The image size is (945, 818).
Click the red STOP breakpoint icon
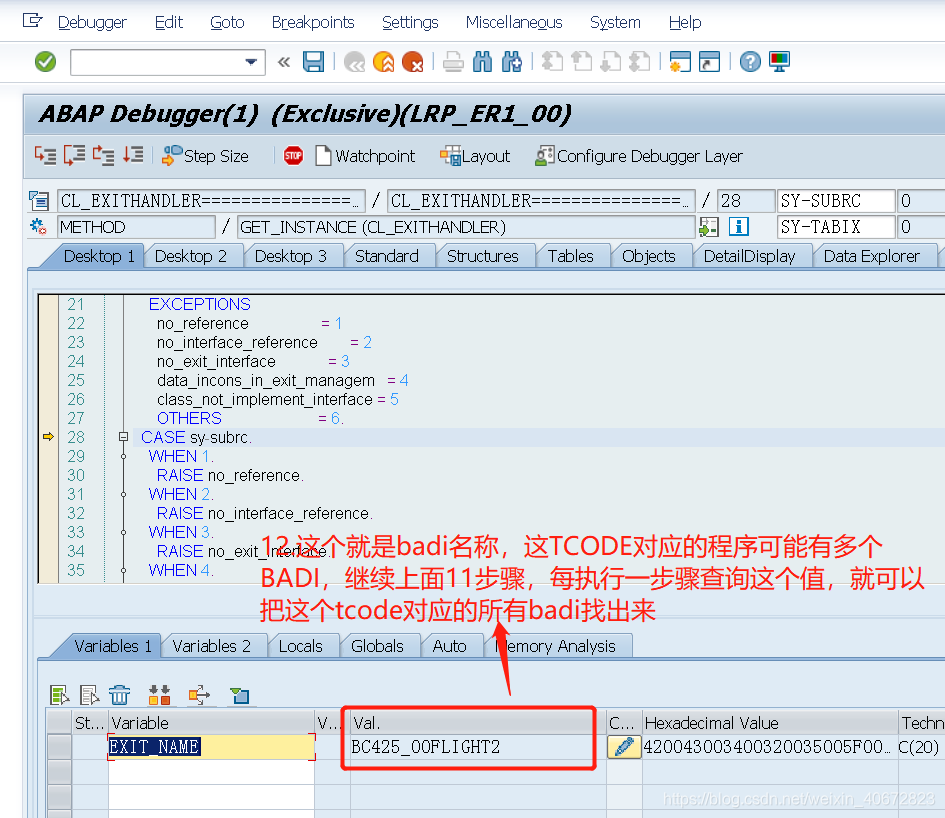294,156
